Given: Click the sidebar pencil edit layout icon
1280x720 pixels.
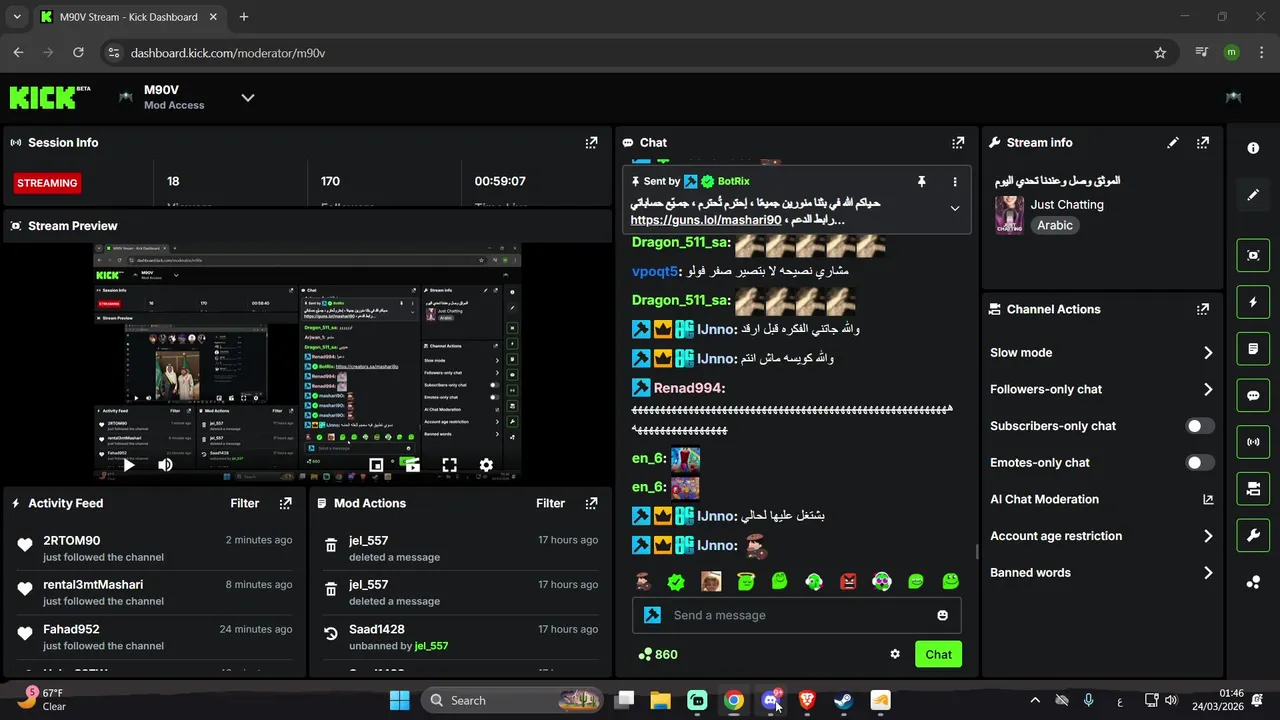Looking at the screenshot, I should [x=1253, y=195].
